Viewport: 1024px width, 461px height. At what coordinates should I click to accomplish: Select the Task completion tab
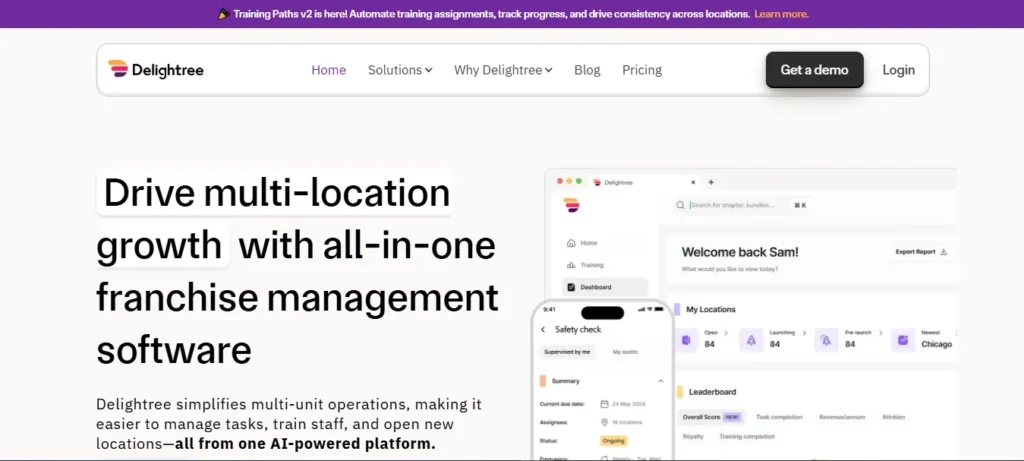[779, 417]
